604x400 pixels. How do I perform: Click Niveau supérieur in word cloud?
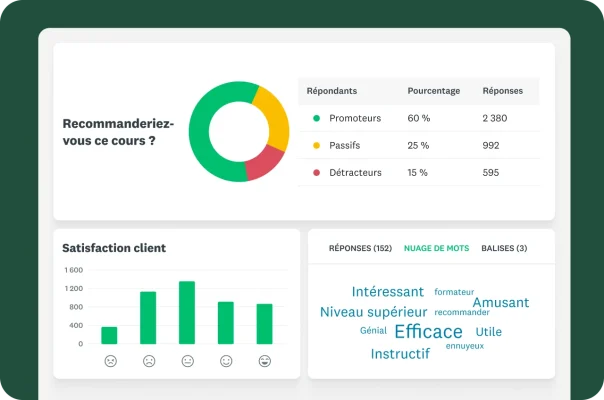tap(374, 312)
